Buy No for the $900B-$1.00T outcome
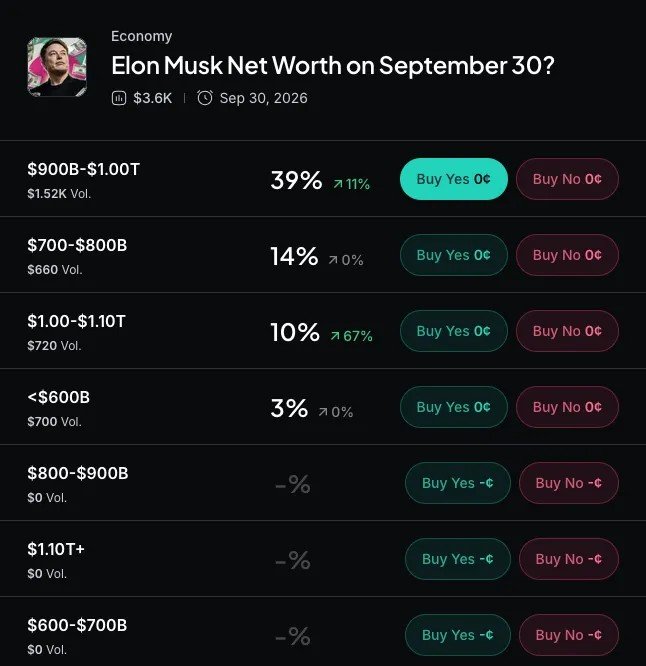The width and height of the screenshot is (646, 666). coord(567,179)
